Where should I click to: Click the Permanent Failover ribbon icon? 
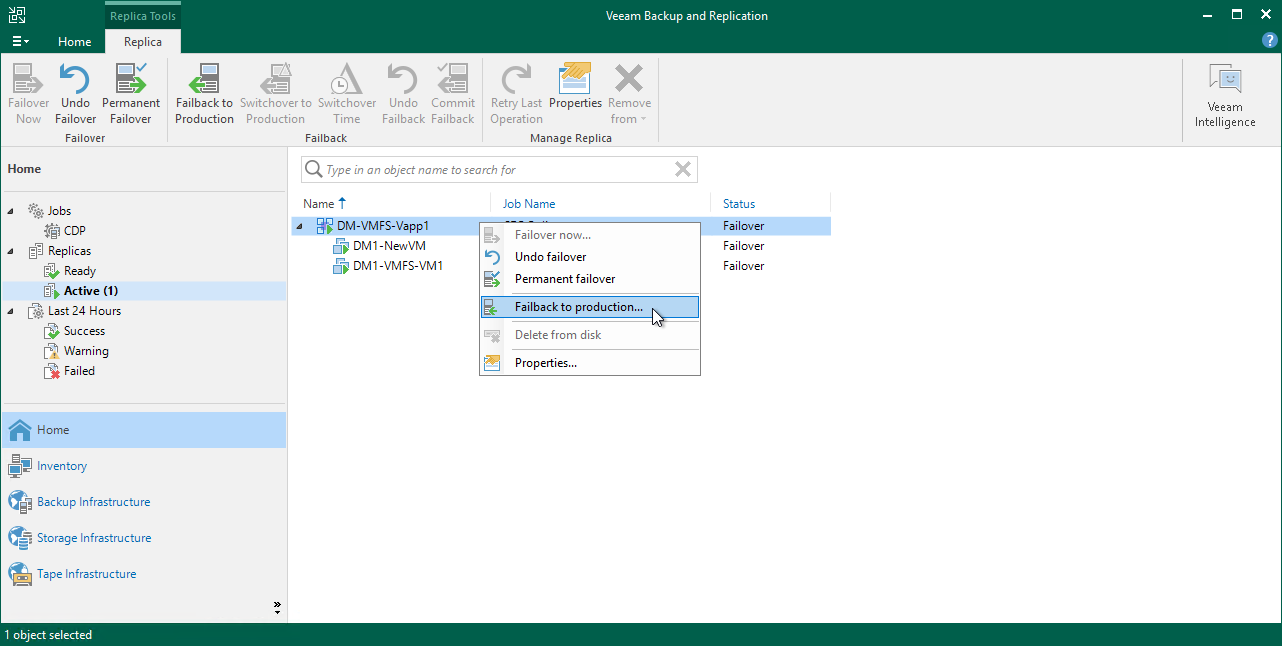tap(131, 94)
